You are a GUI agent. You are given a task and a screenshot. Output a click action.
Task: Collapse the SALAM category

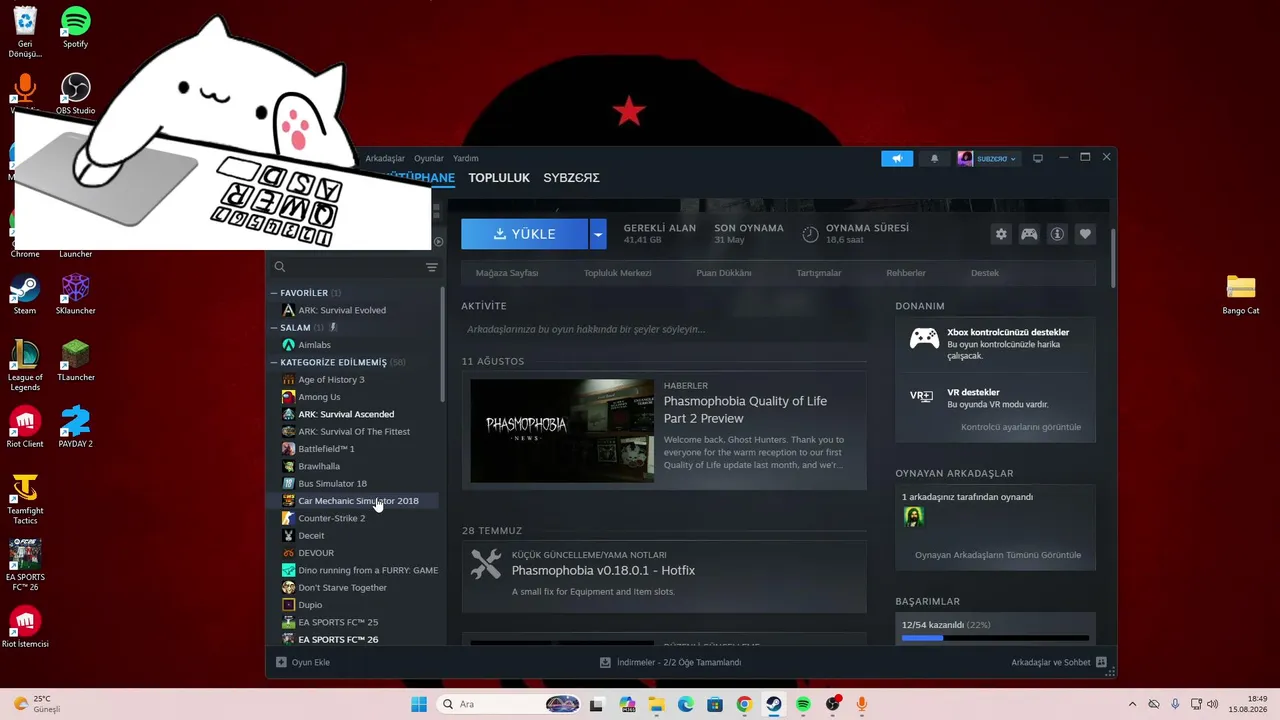(274, 328)
